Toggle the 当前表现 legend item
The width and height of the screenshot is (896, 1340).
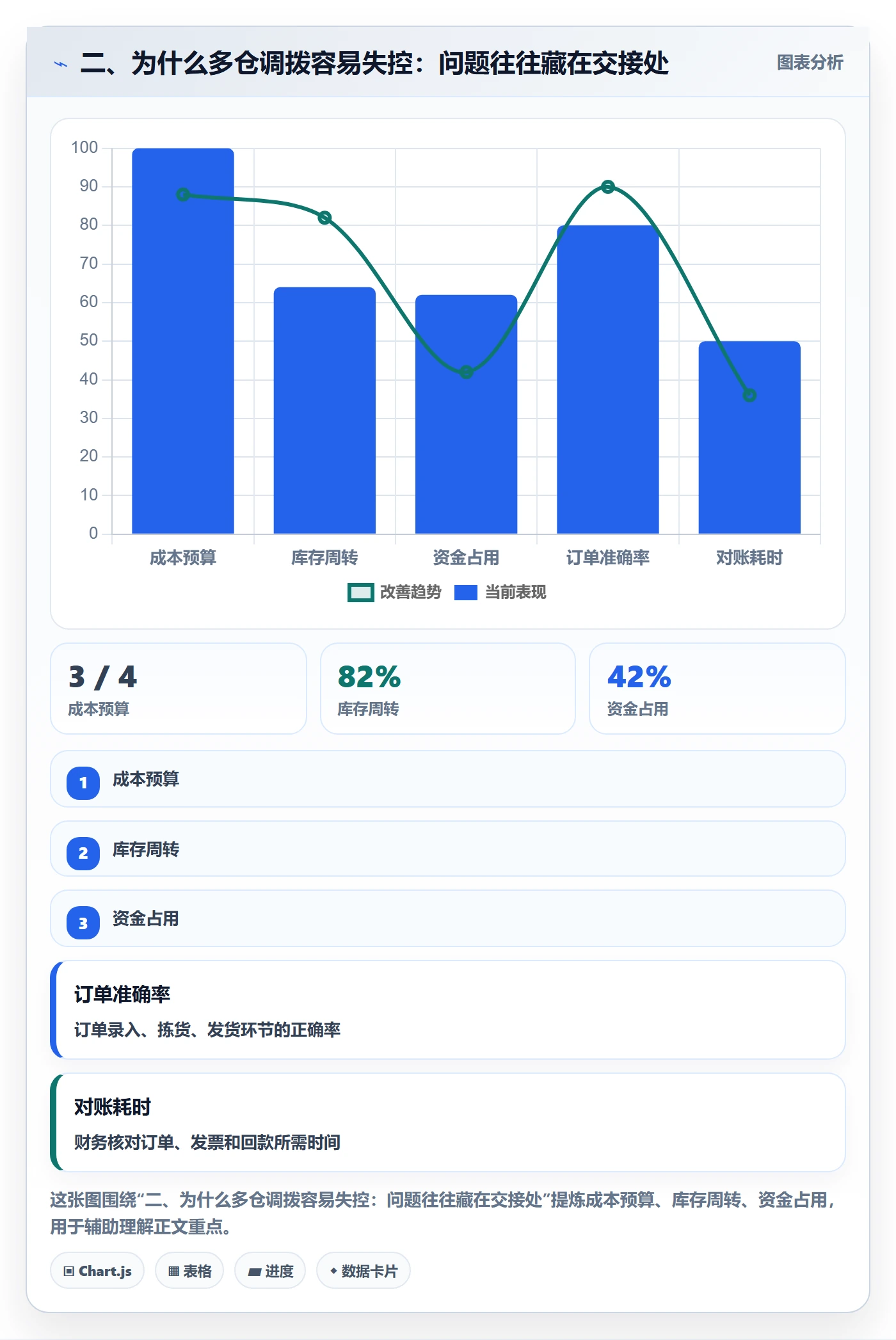[500, 593]
